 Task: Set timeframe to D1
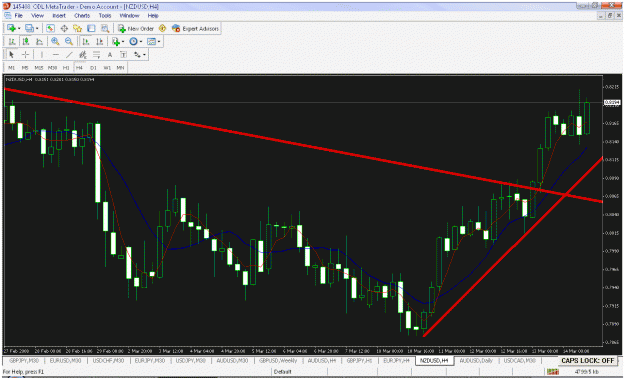click(93, 68)
